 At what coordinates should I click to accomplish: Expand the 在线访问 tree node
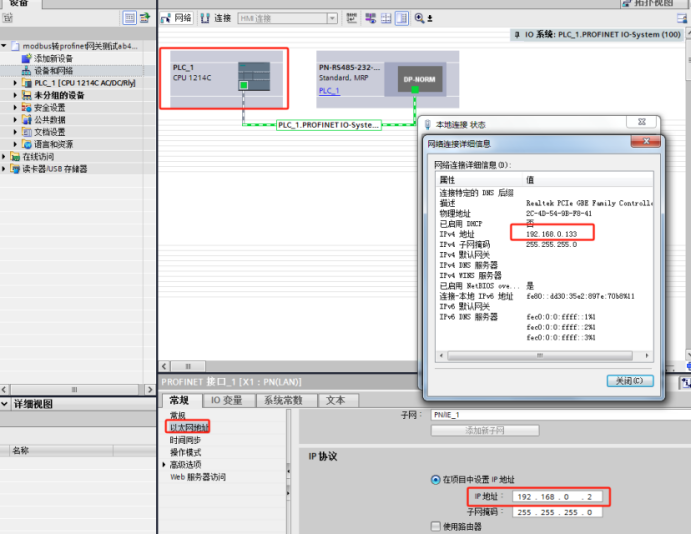click(4, 156)
